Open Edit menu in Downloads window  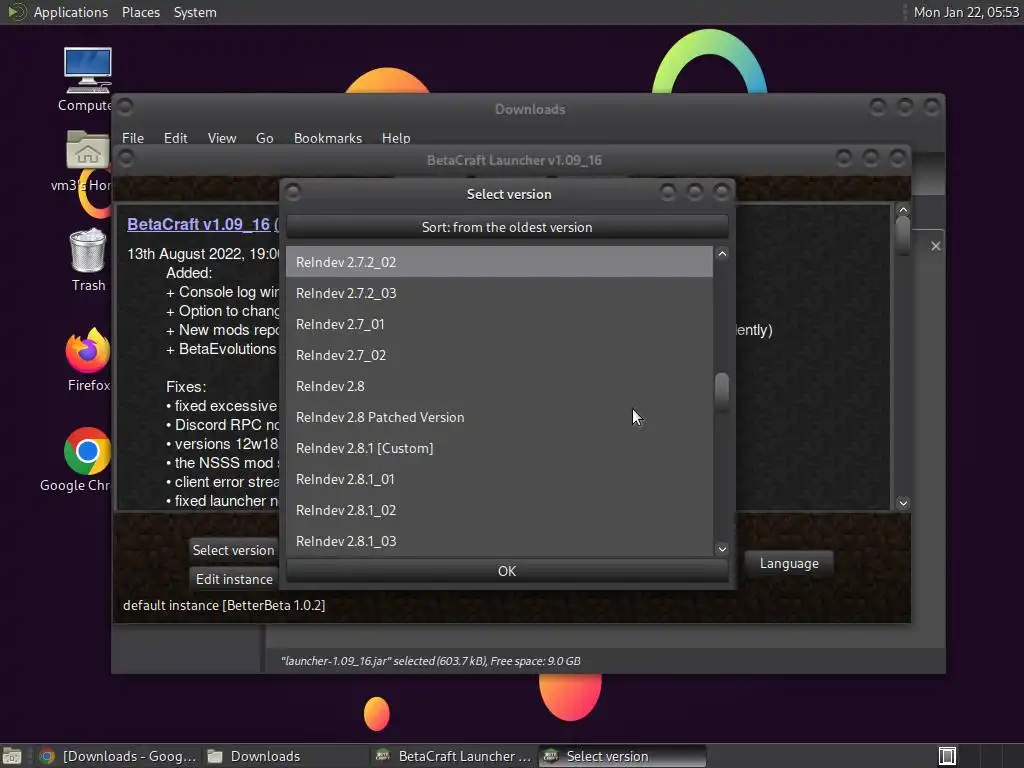coord(175,138)
